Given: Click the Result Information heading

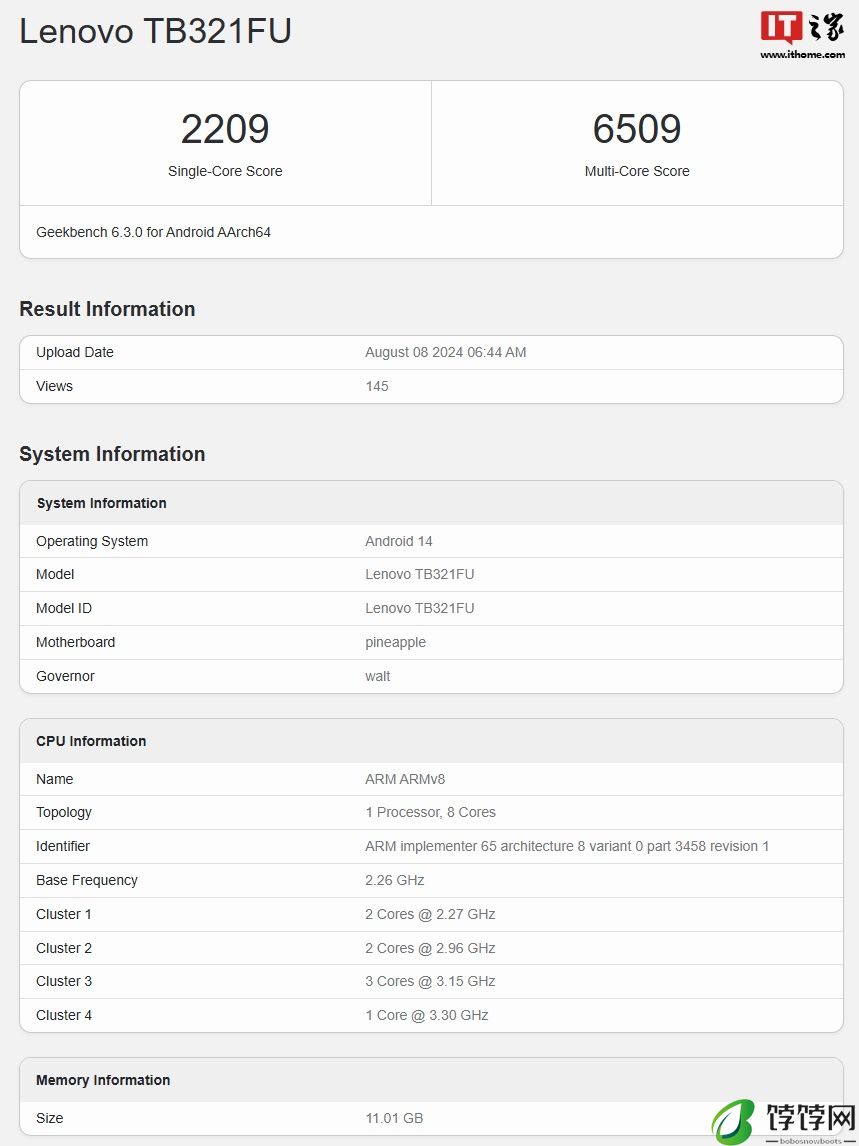Looking at the screenshot, I should click(x=107, y=309).
